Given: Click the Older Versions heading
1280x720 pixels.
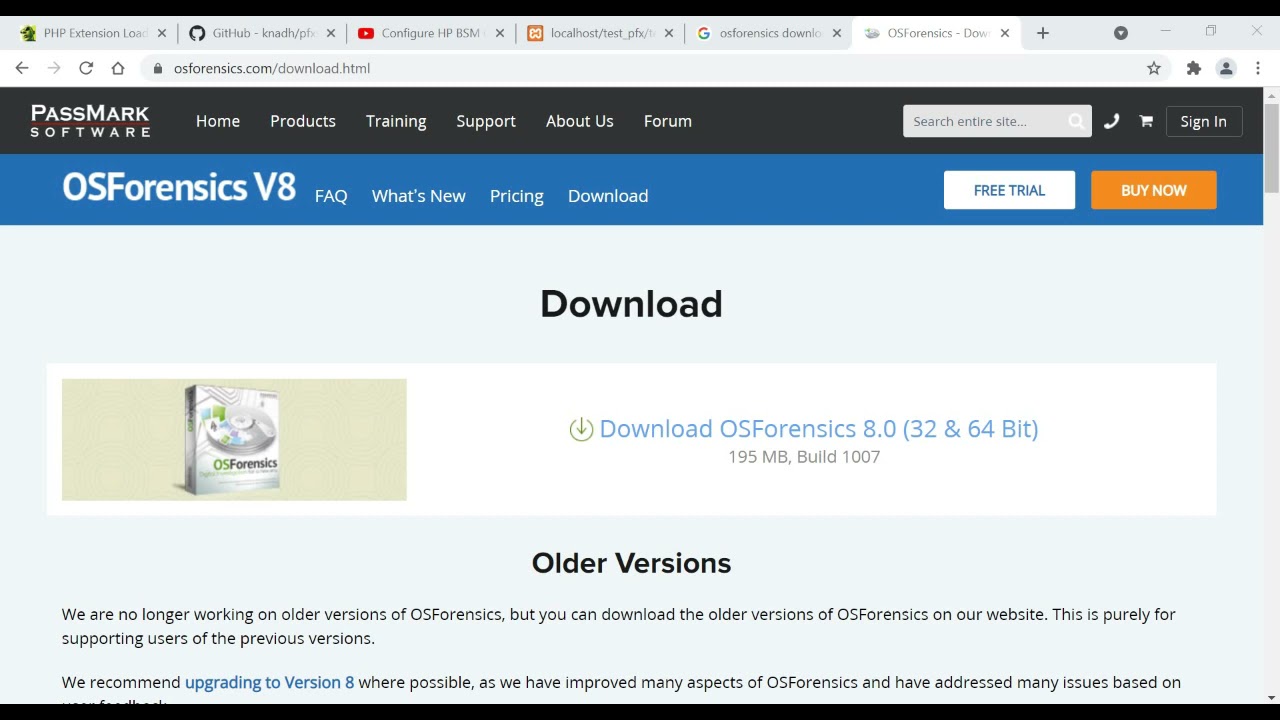Looking at the screenshot, I should tap(631, 563).
